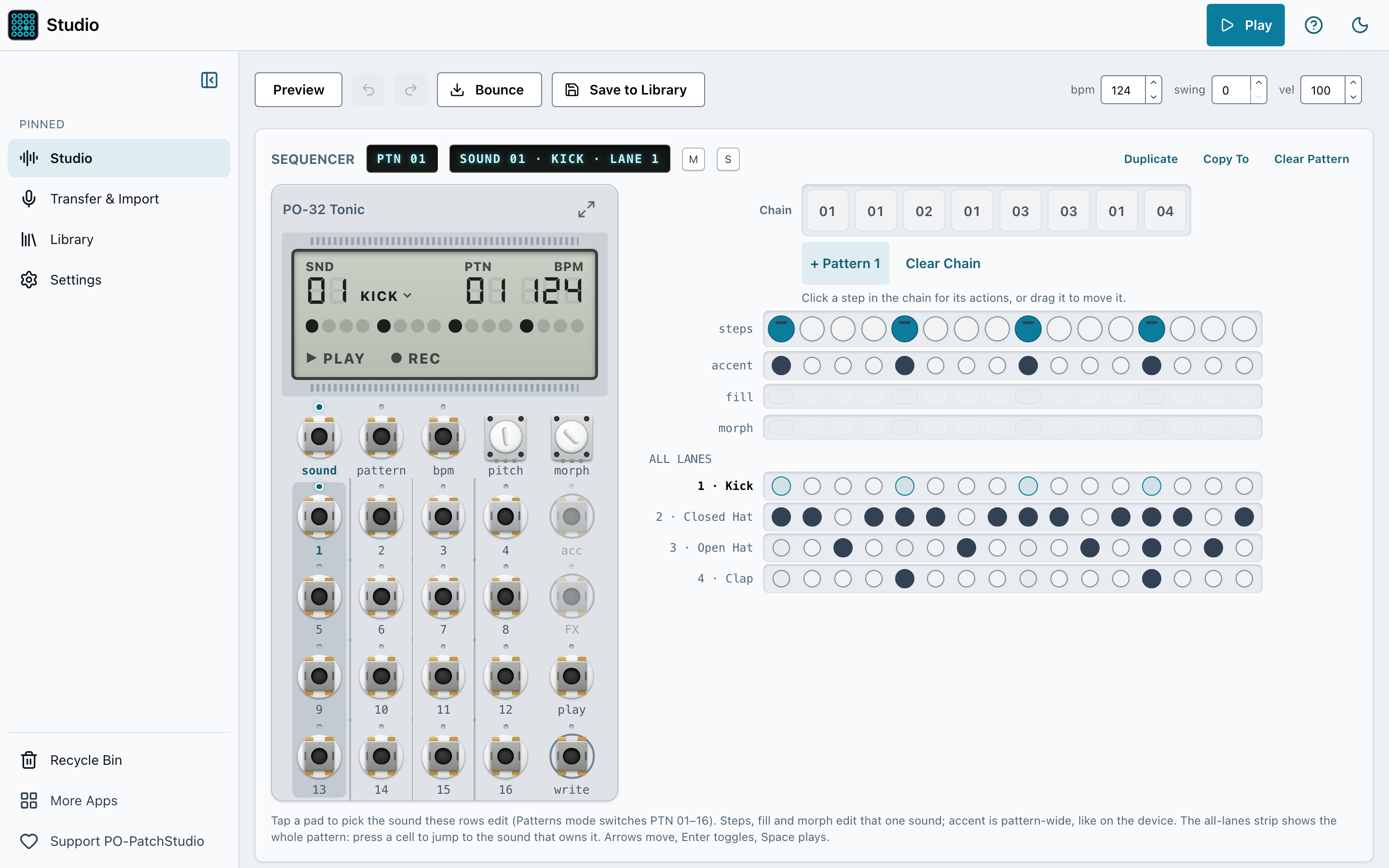Toggle second step in steps row
The image size is (1389, 868).
point(812,329)
